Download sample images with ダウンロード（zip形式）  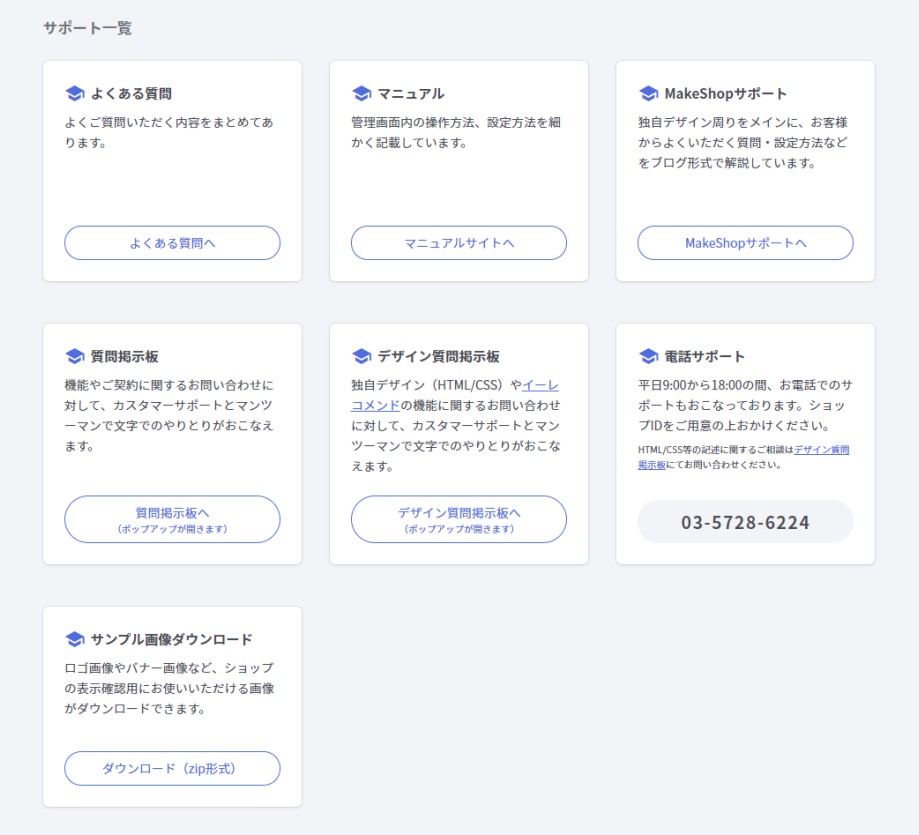[x=172, y=768]
